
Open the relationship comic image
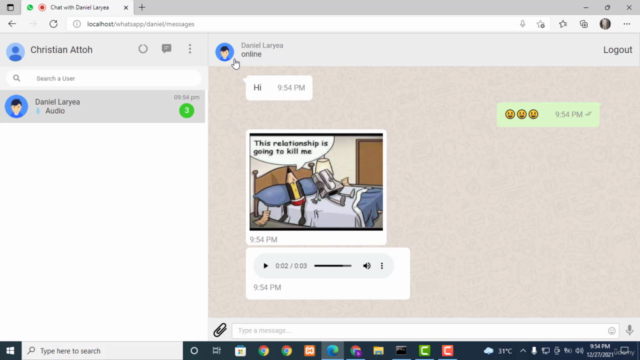[x=316, y=182]
